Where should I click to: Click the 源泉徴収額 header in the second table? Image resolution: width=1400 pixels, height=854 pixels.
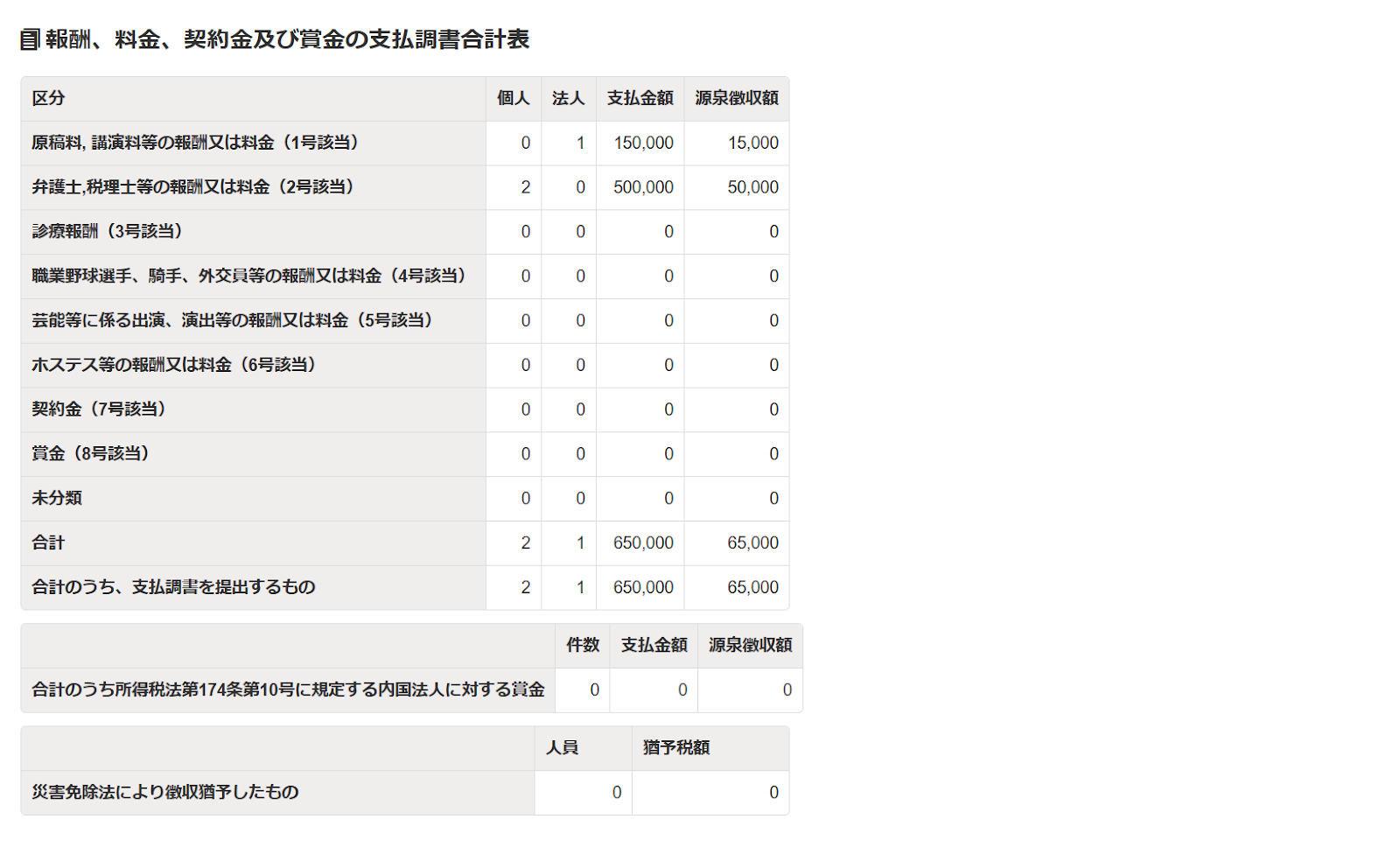point(750,646)
